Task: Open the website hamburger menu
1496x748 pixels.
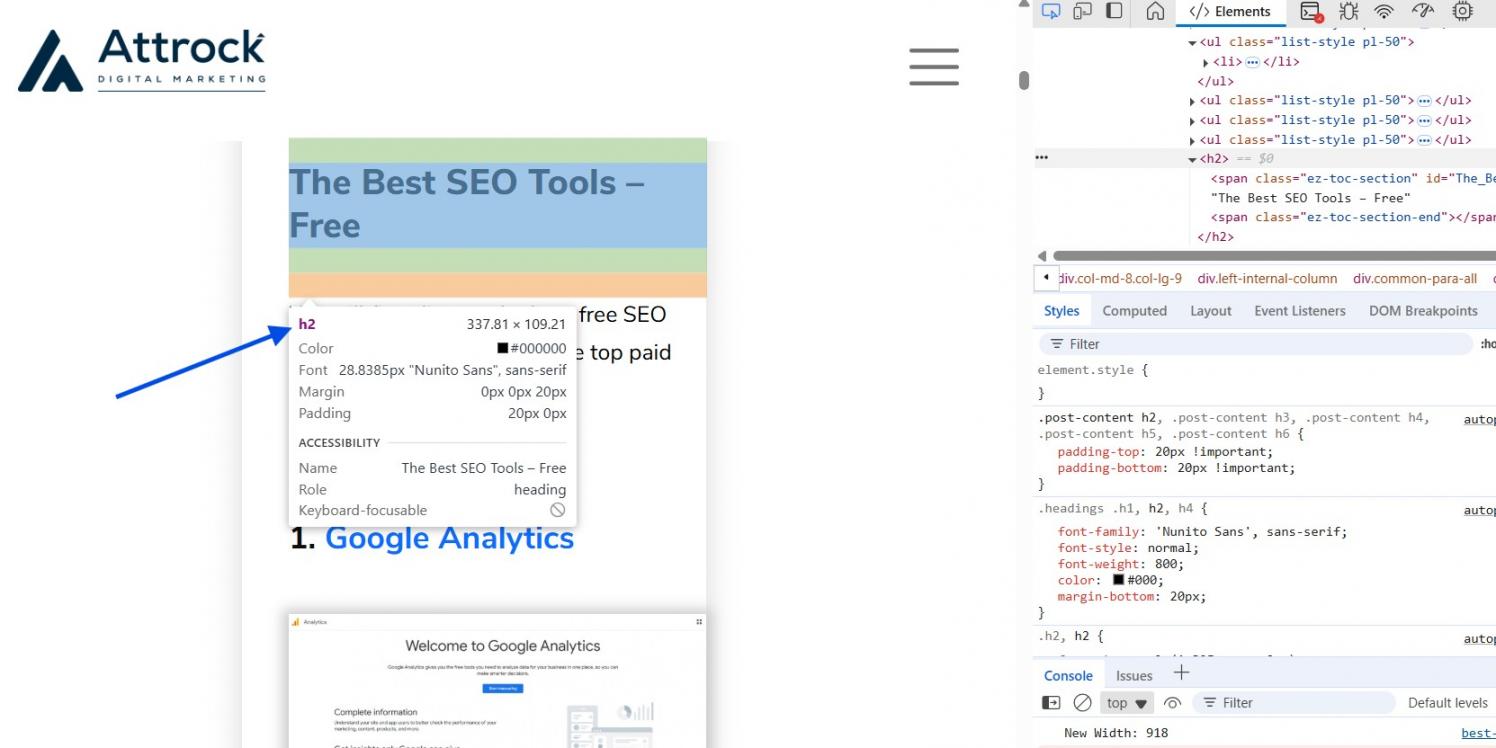Action: pyautogui.click(x=934, y=67)
